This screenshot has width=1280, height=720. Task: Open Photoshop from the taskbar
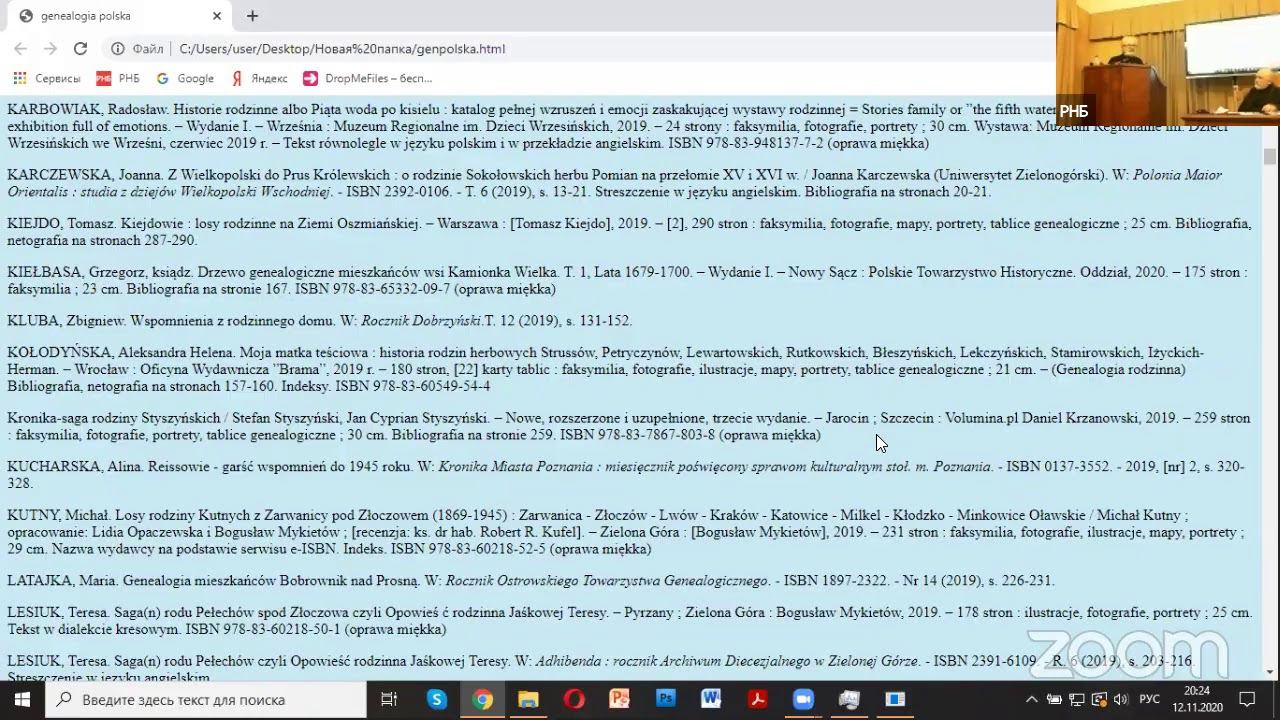666,699
